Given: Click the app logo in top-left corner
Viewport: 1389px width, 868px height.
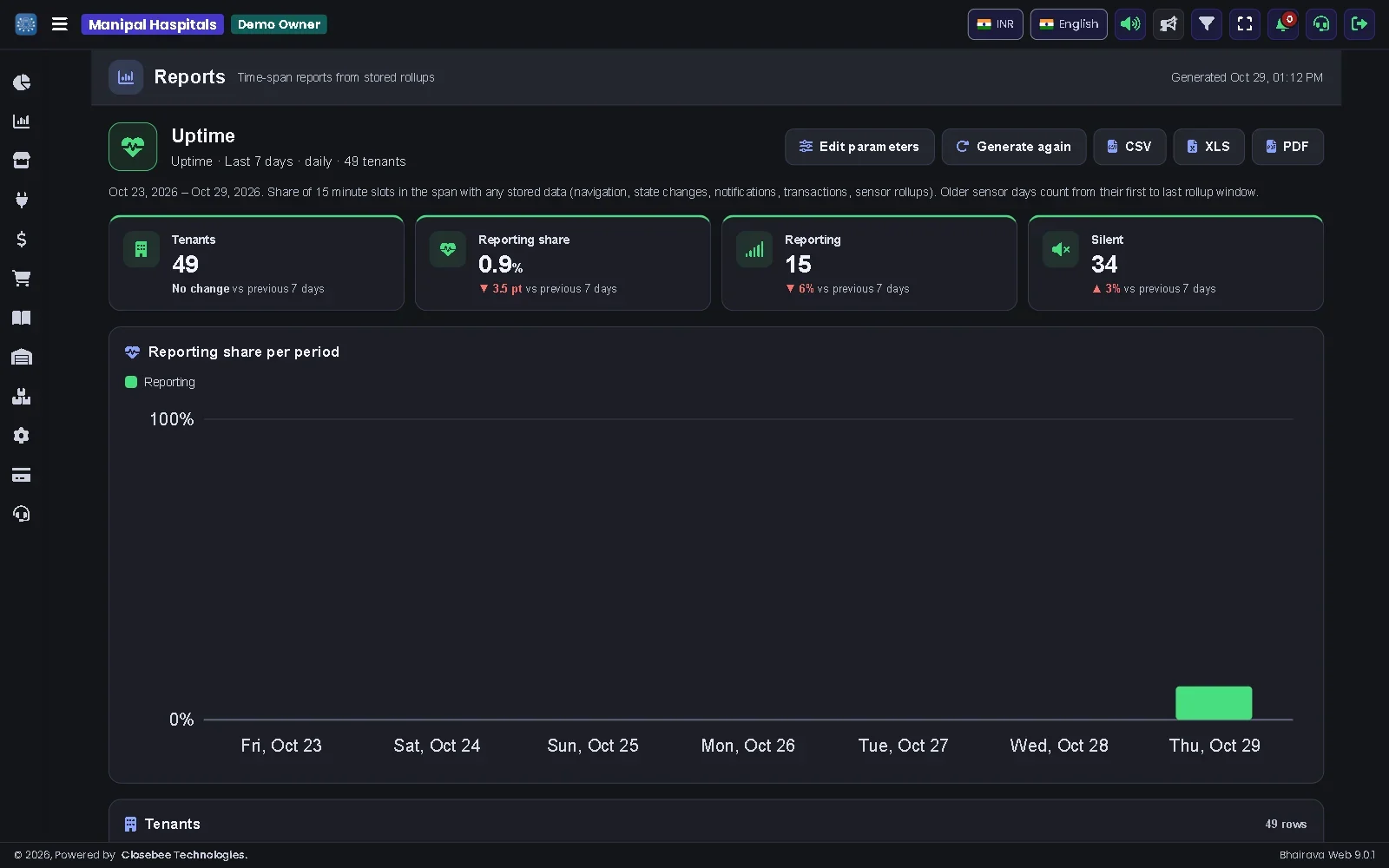Looking at the screenshot, I should click(x=26, y=24).
